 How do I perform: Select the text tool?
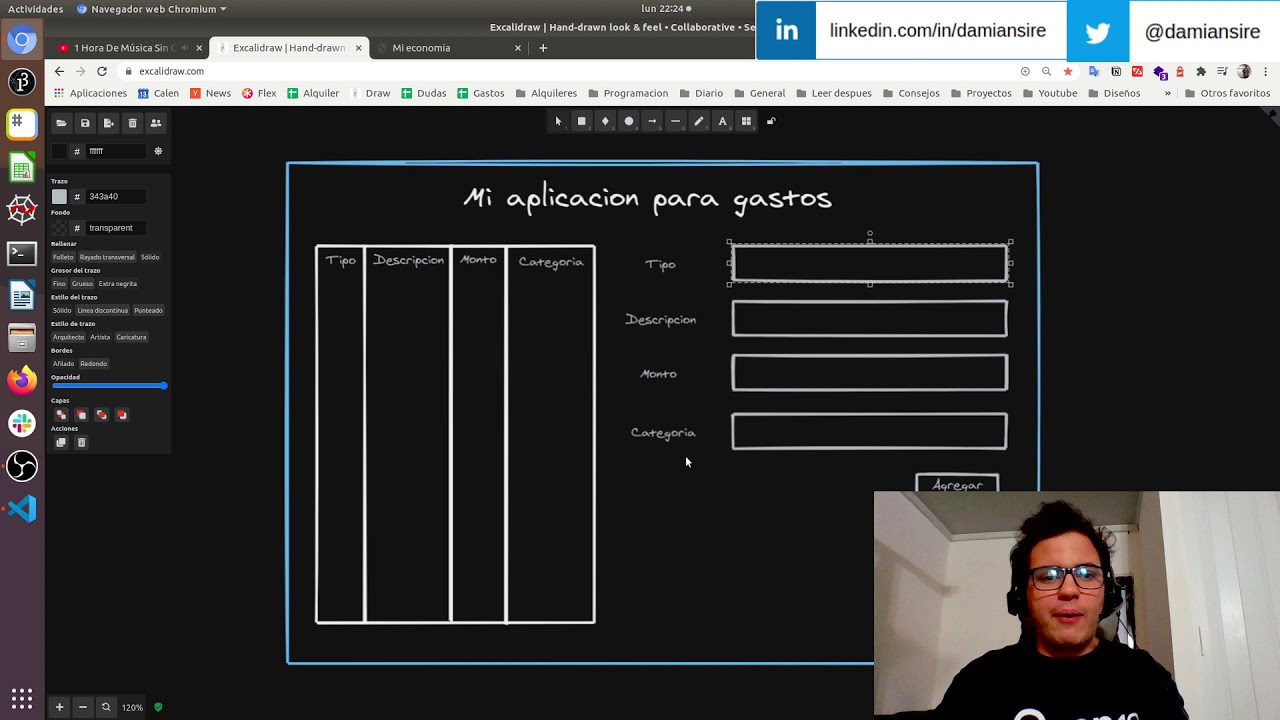722,121
